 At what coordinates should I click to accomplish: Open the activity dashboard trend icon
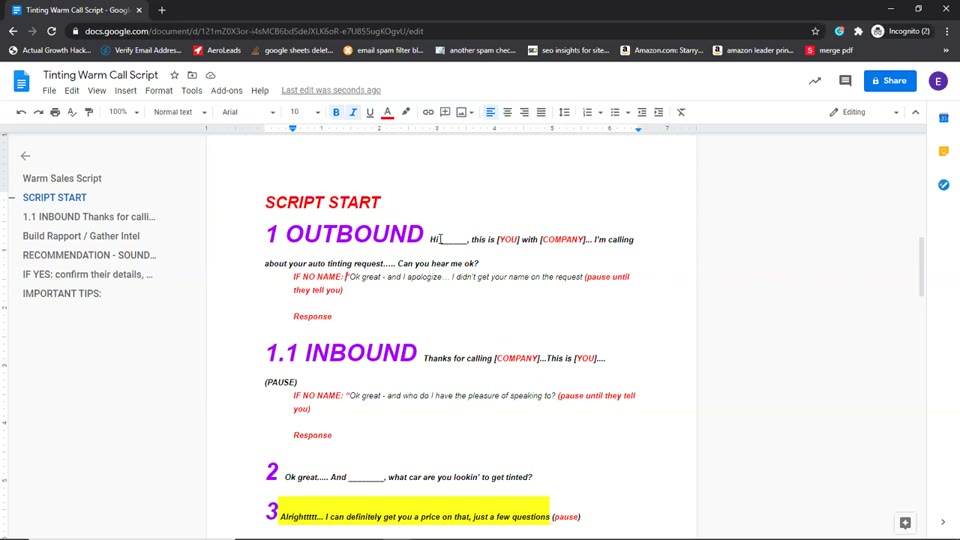coord(814,81)
